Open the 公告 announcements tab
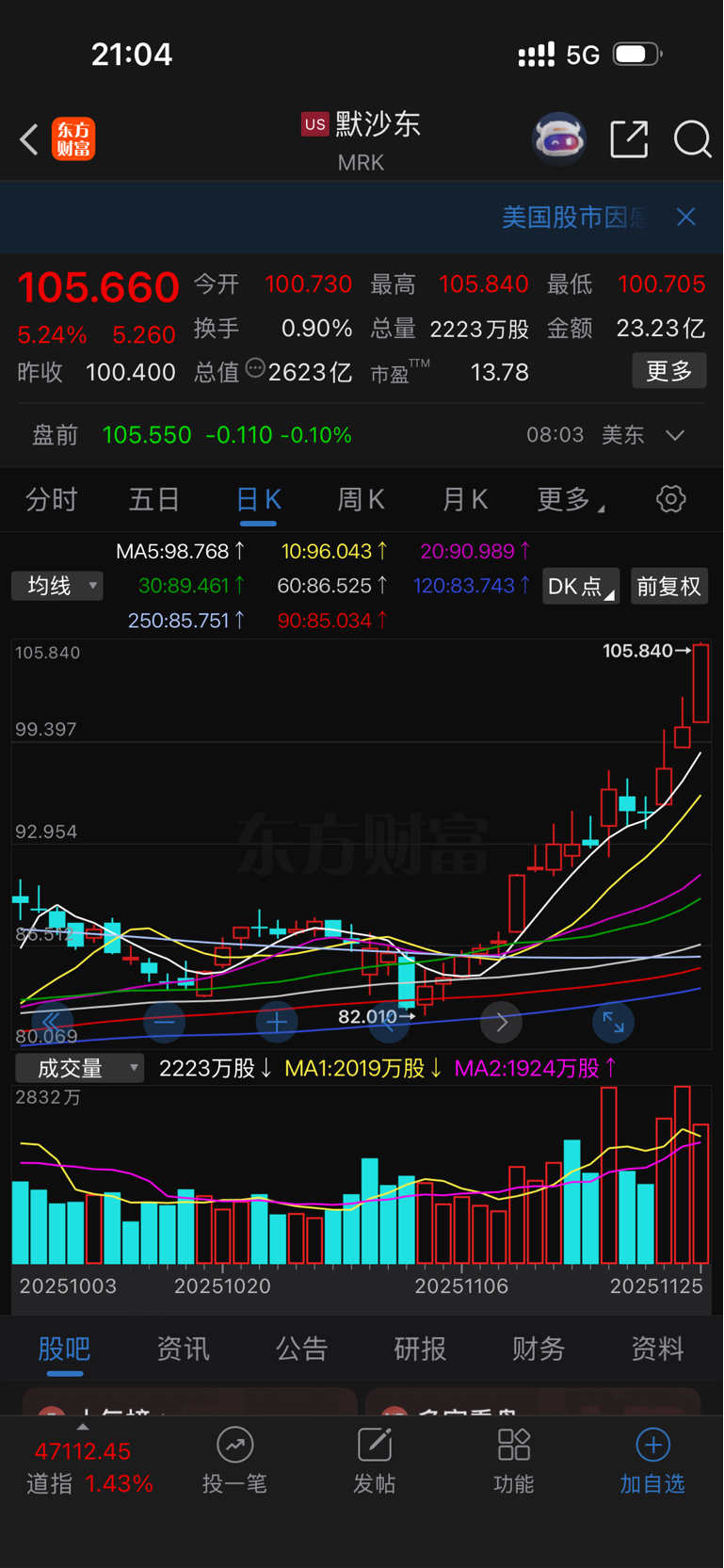Screen dimensions: 724x1568 point(301,1349)
